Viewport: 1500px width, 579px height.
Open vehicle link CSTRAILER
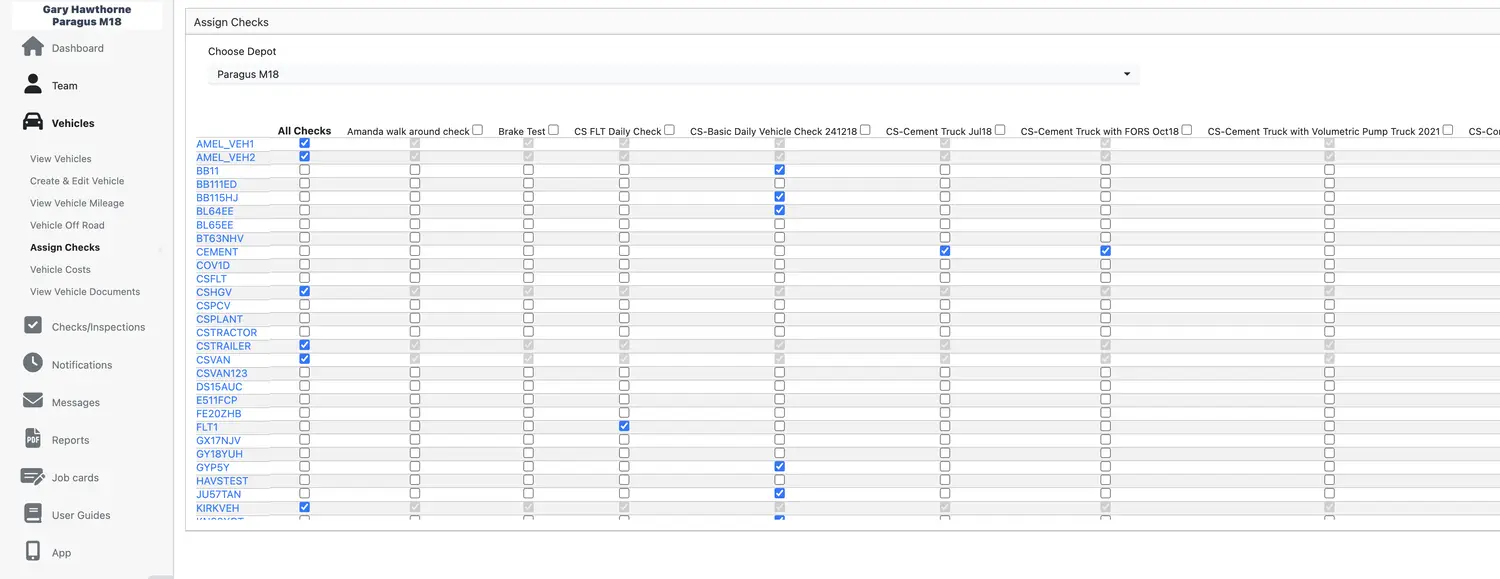point(224,346)
